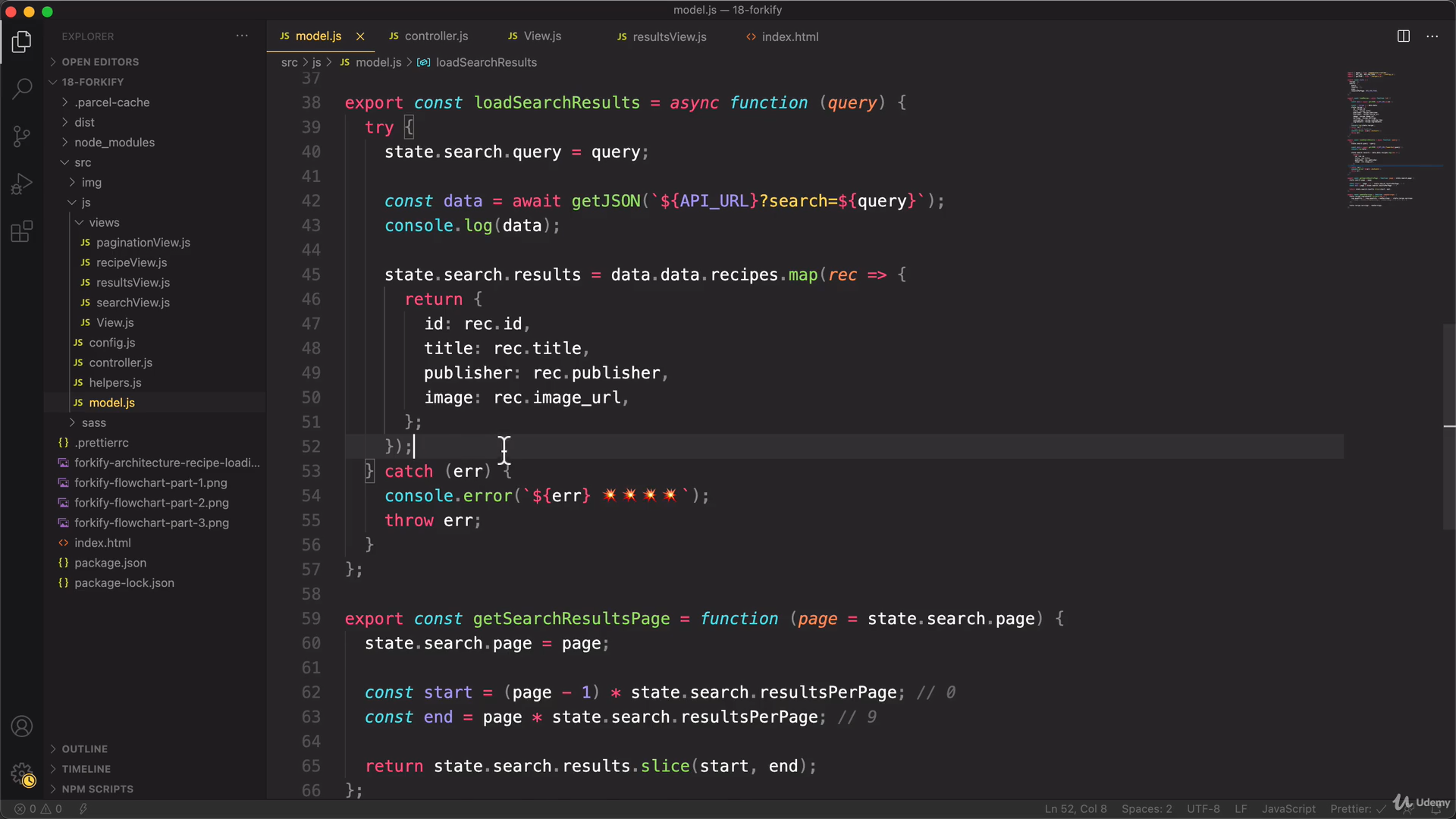Click Ln 52, Col 8 to go to line
The height and width of the screenshot is (819, 1456).
tap(1075, 809)
